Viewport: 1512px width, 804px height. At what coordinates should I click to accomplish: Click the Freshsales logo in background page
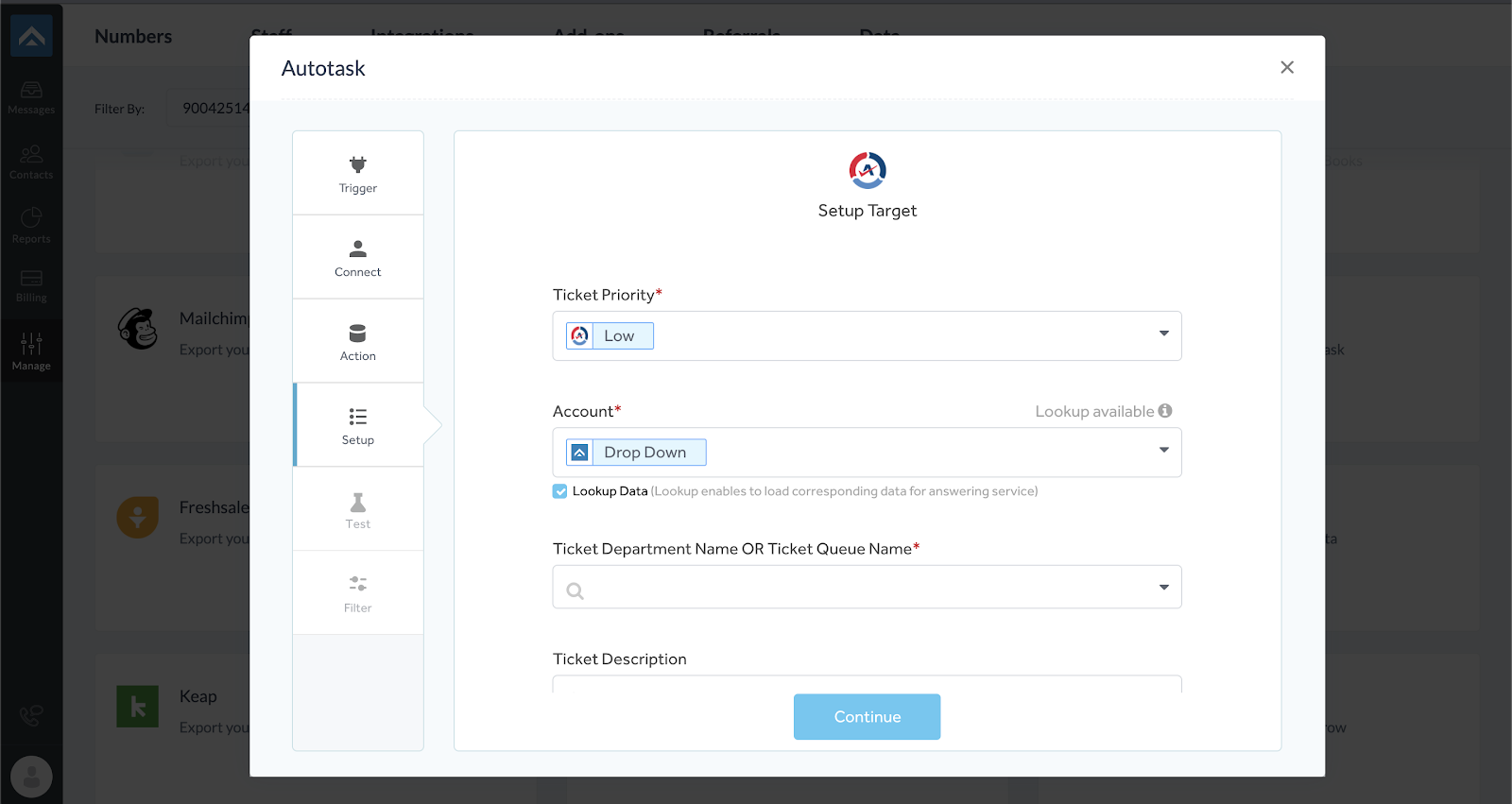pyautogui.click(x=138, y=518)
